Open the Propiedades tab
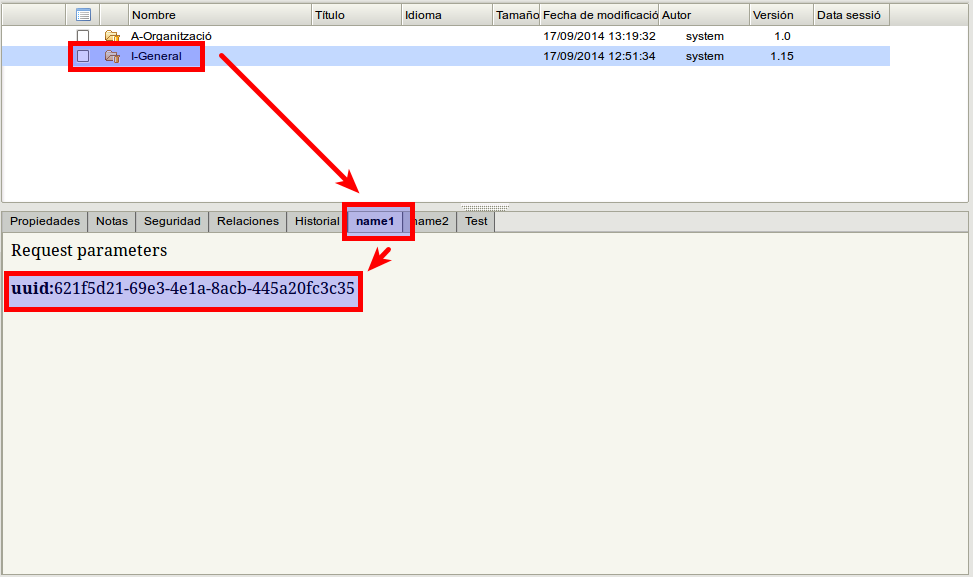This screenshot has width=973, height=577. [45, 221]
